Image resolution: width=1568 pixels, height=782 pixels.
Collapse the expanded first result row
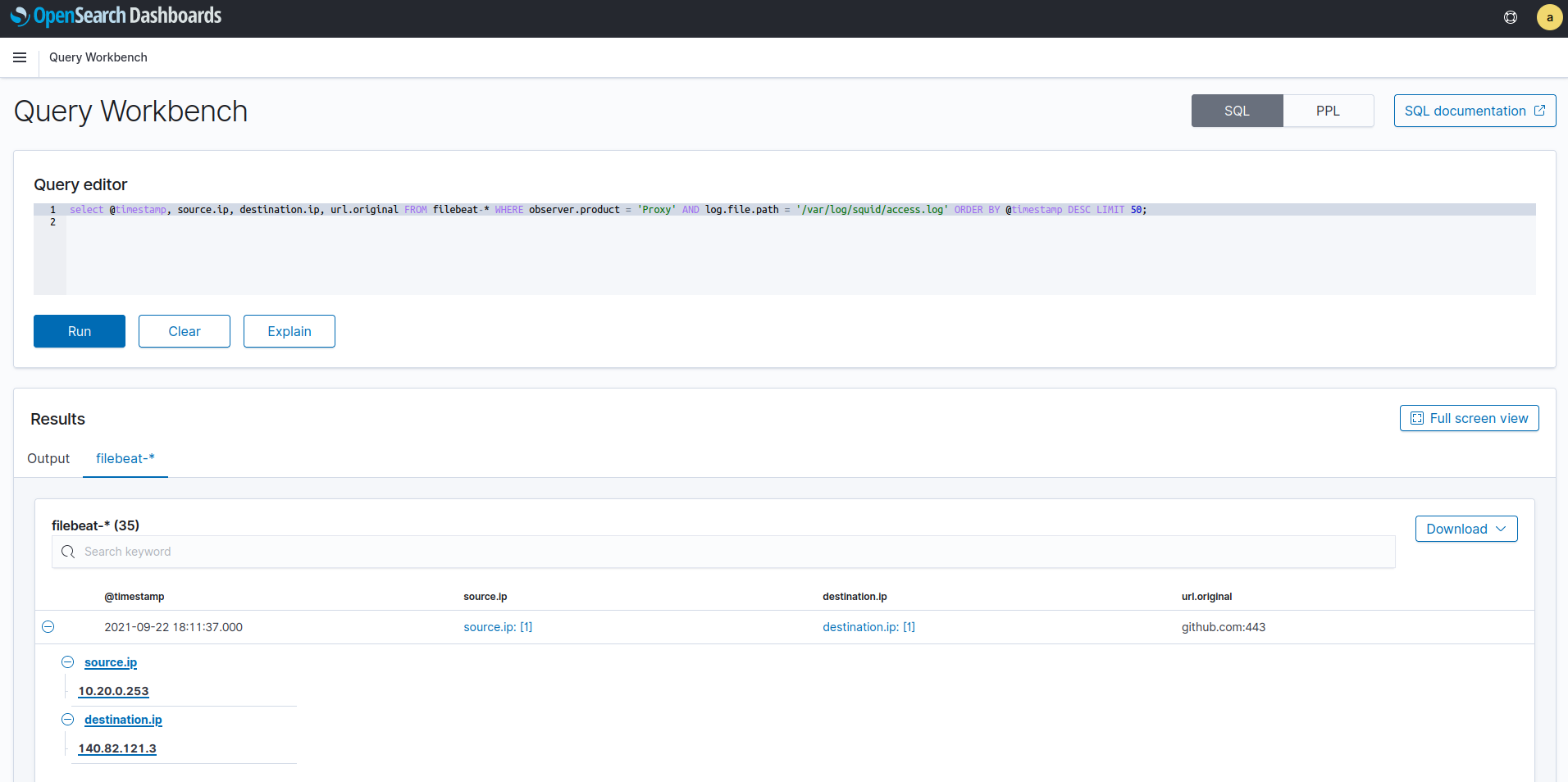pyautogui.click(x=48, y=627)
